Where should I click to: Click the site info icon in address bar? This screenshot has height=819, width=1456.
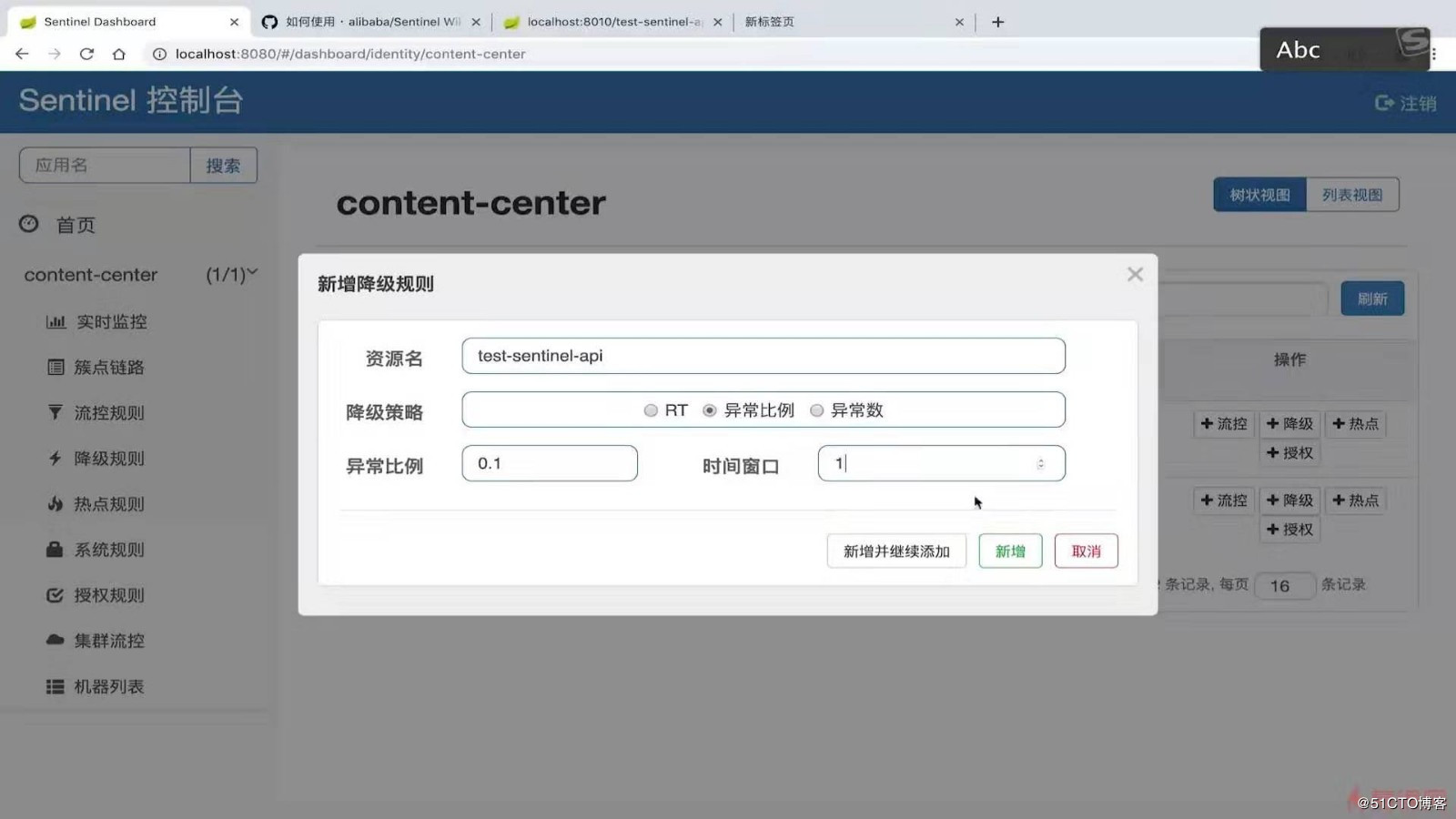coord(159,54)
